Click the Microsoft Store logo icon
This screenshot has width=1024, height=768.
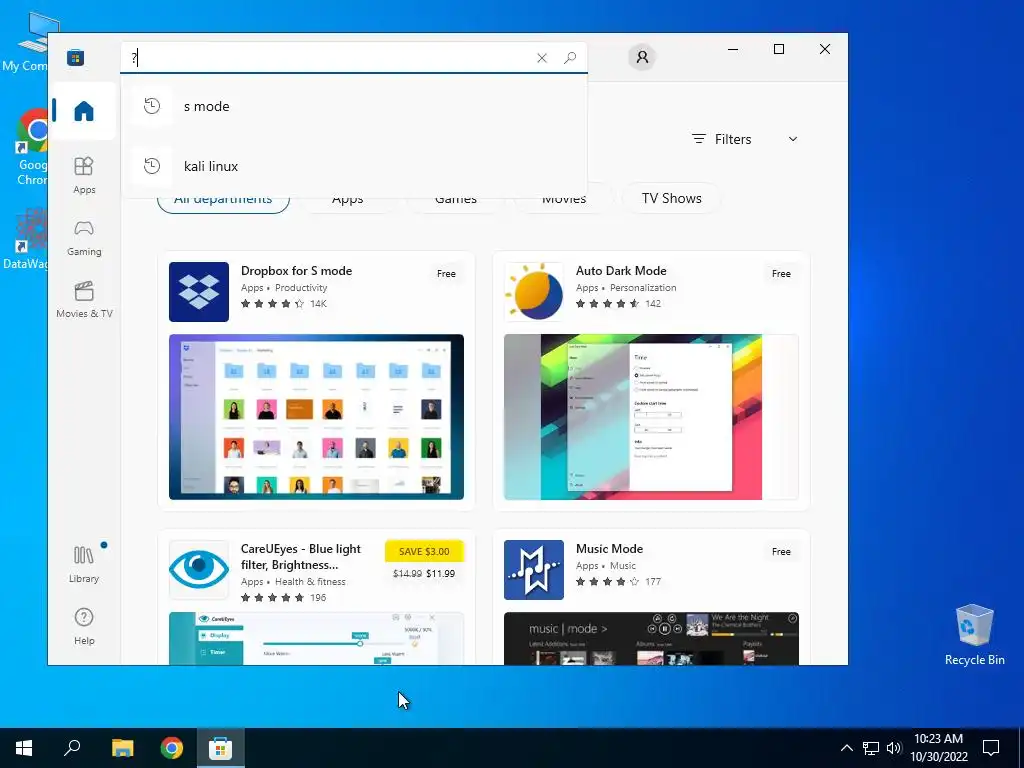(76, 57)
